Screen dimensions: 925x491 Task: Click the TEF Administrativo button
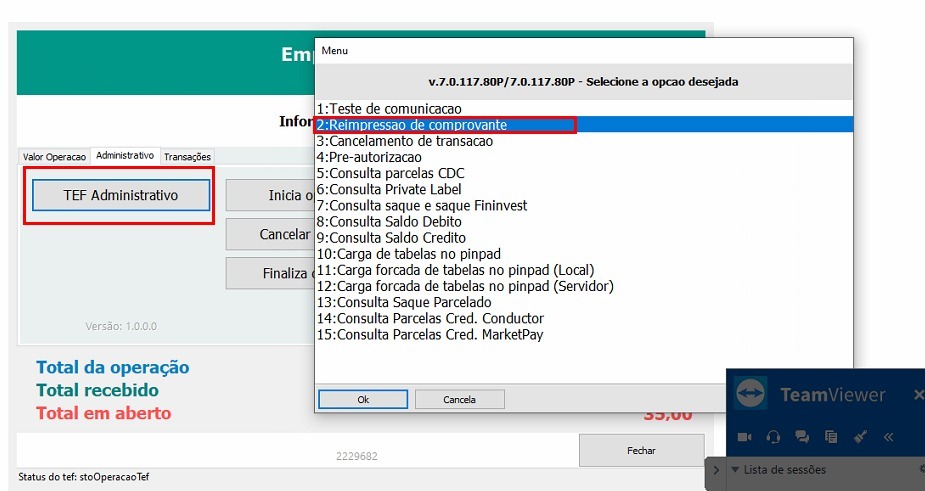121,195
